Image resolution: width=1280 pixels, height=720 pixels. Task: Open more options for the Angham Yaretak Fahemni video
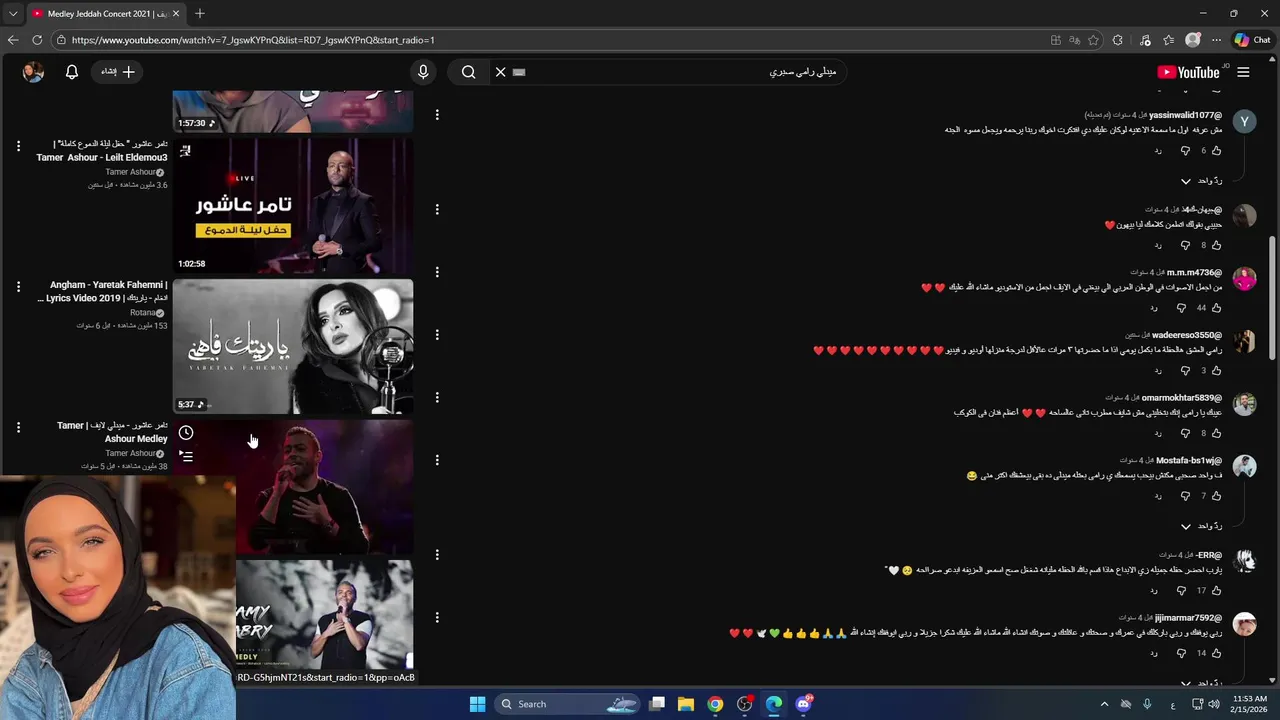18,287
